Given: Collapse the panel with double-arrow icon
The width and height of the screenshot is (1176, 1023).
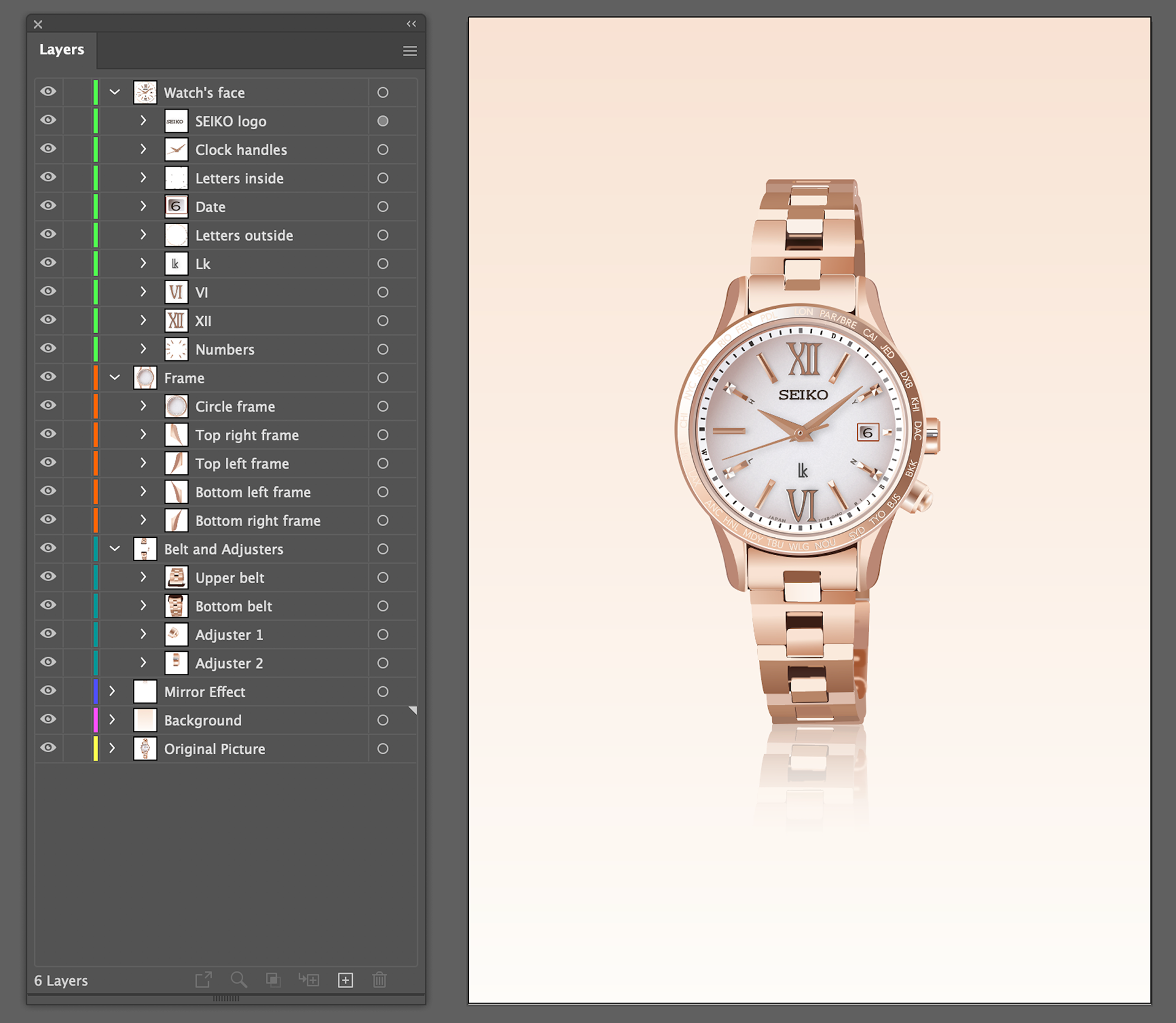Looking at the screenshot, I should click(x=411, y=24).
